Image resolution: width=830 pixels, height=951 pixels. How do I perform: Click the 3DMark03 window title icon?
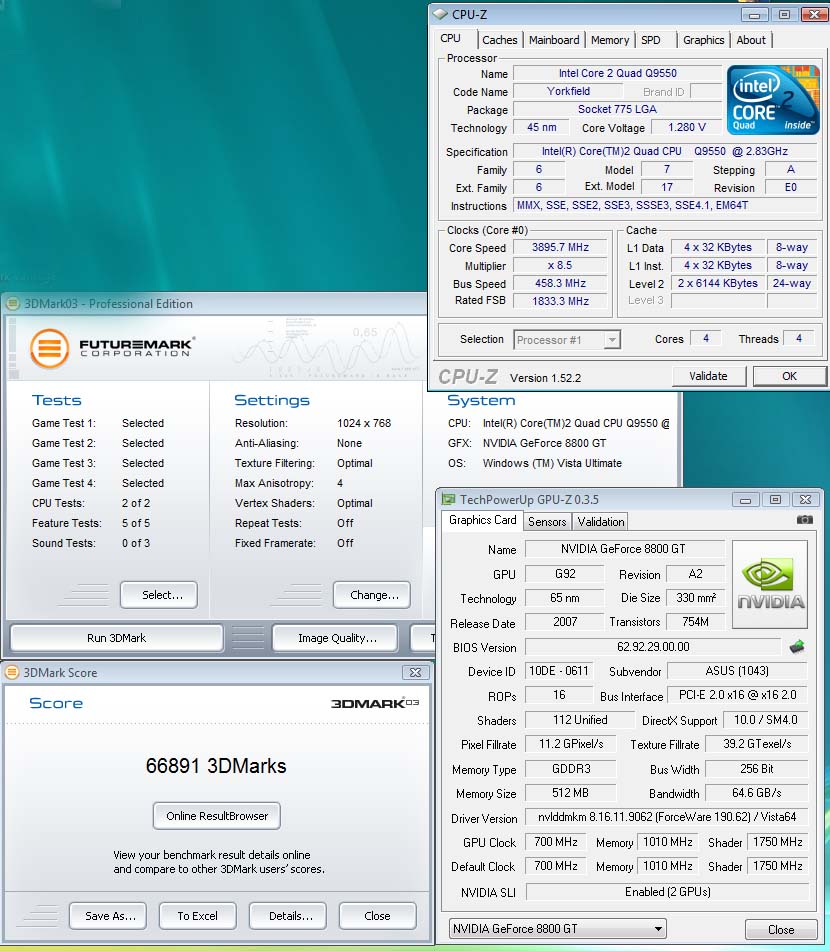pyautogui.click(x=13, y=303)
